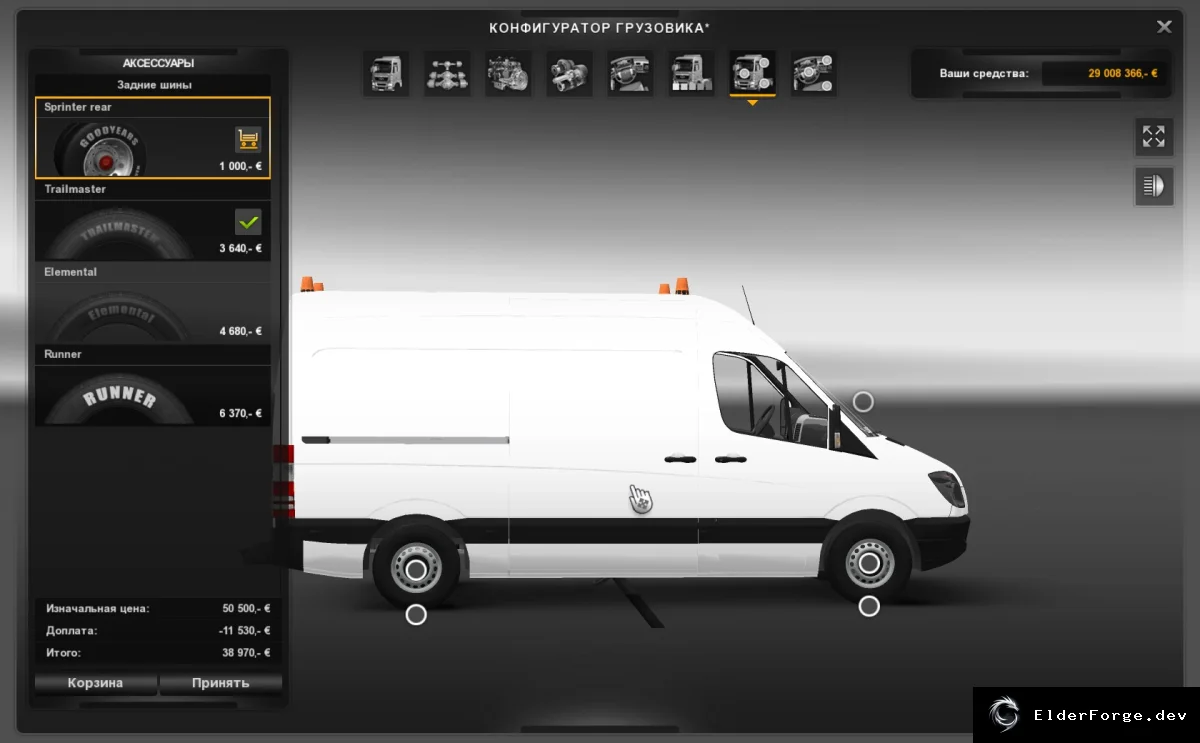1200x743 pixels.
Task: Select the Trailmaster tires checkmark
Action: tap(248, 221)
